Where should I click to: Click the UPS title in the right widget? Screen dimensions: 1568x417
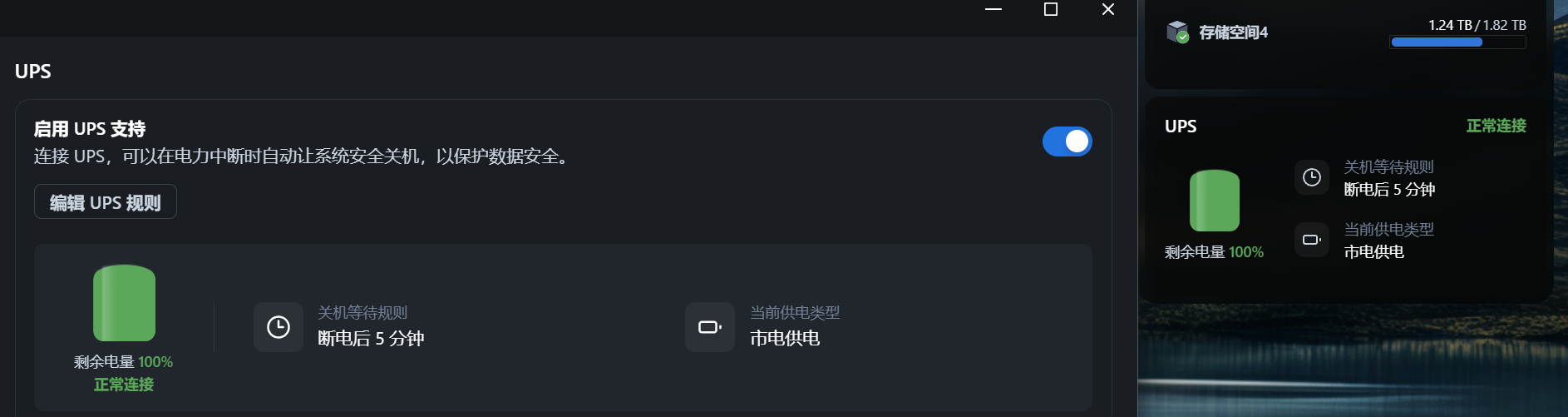pos(1181,127)
